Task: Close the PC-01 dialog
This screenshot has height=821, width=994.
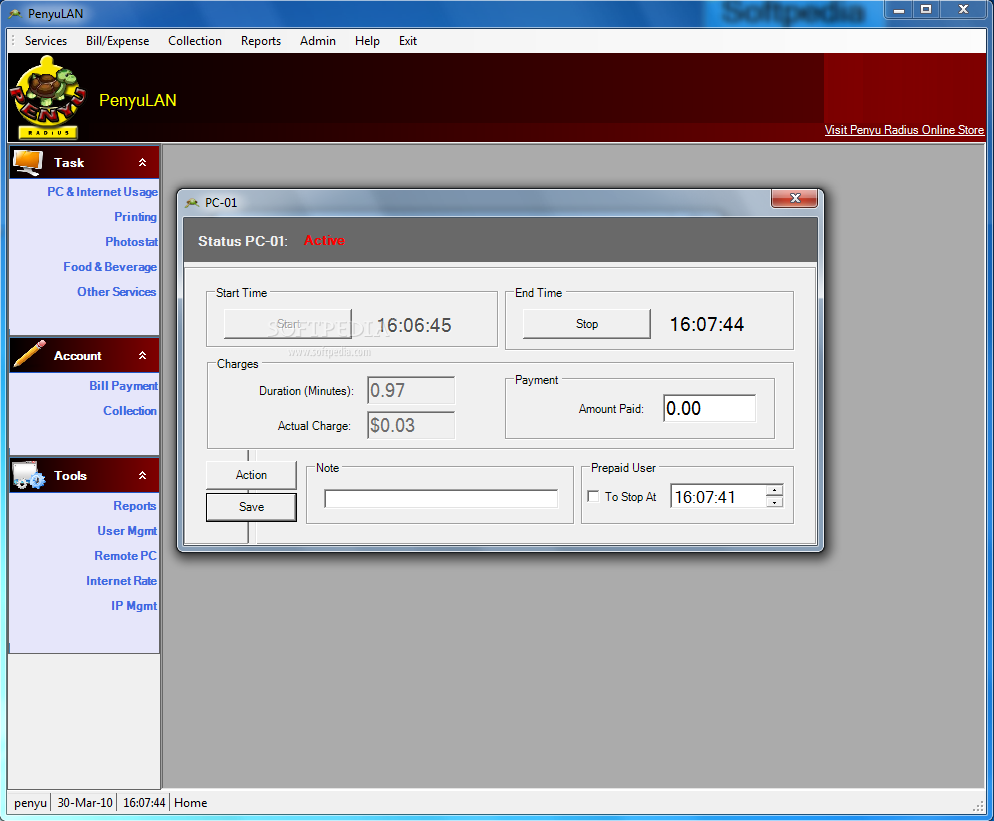Action: point(794,198)
